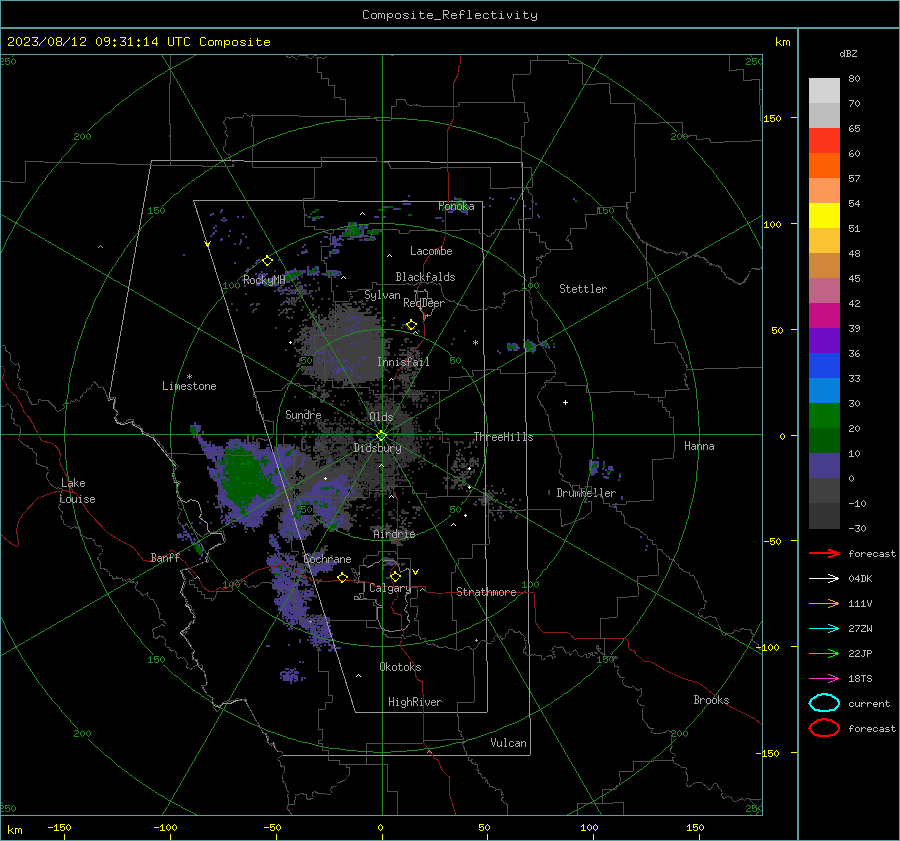
Task: Click the radar center diamond at Olds
Action: pyautogui.click(x=381, y=436)
